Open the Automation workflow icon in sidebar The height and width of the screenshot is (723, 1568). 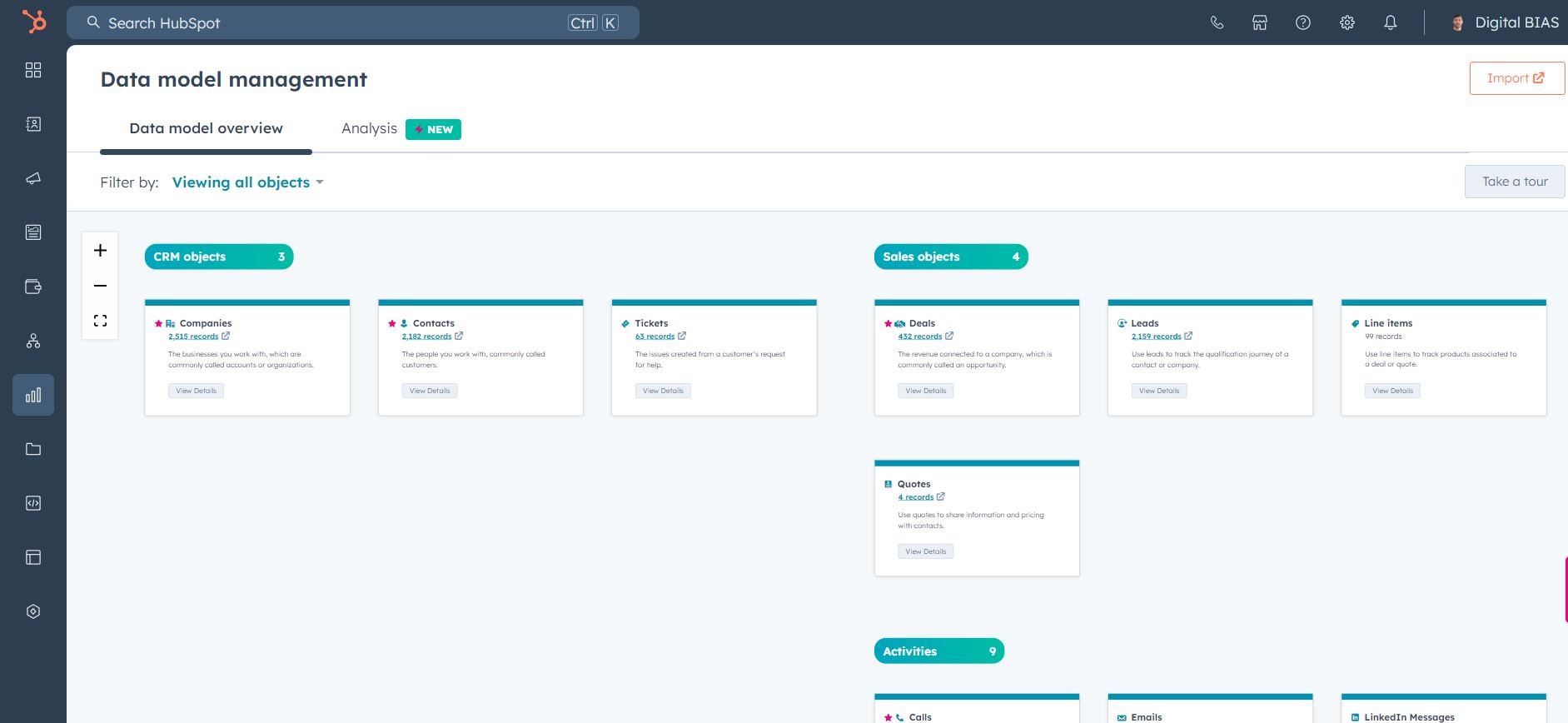tap(33, 341)
